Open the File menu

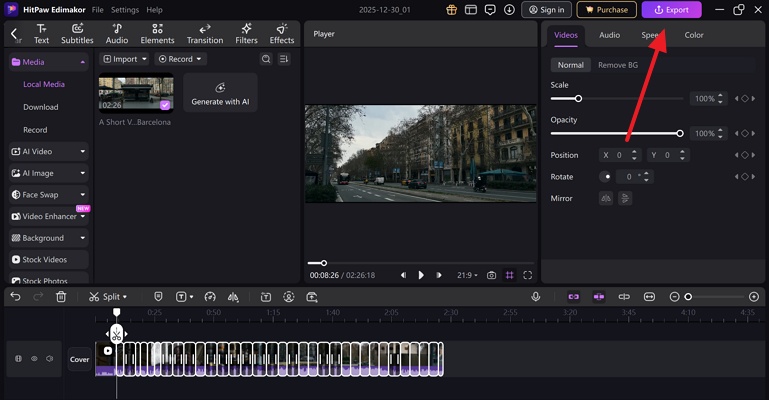coord(98,10)
